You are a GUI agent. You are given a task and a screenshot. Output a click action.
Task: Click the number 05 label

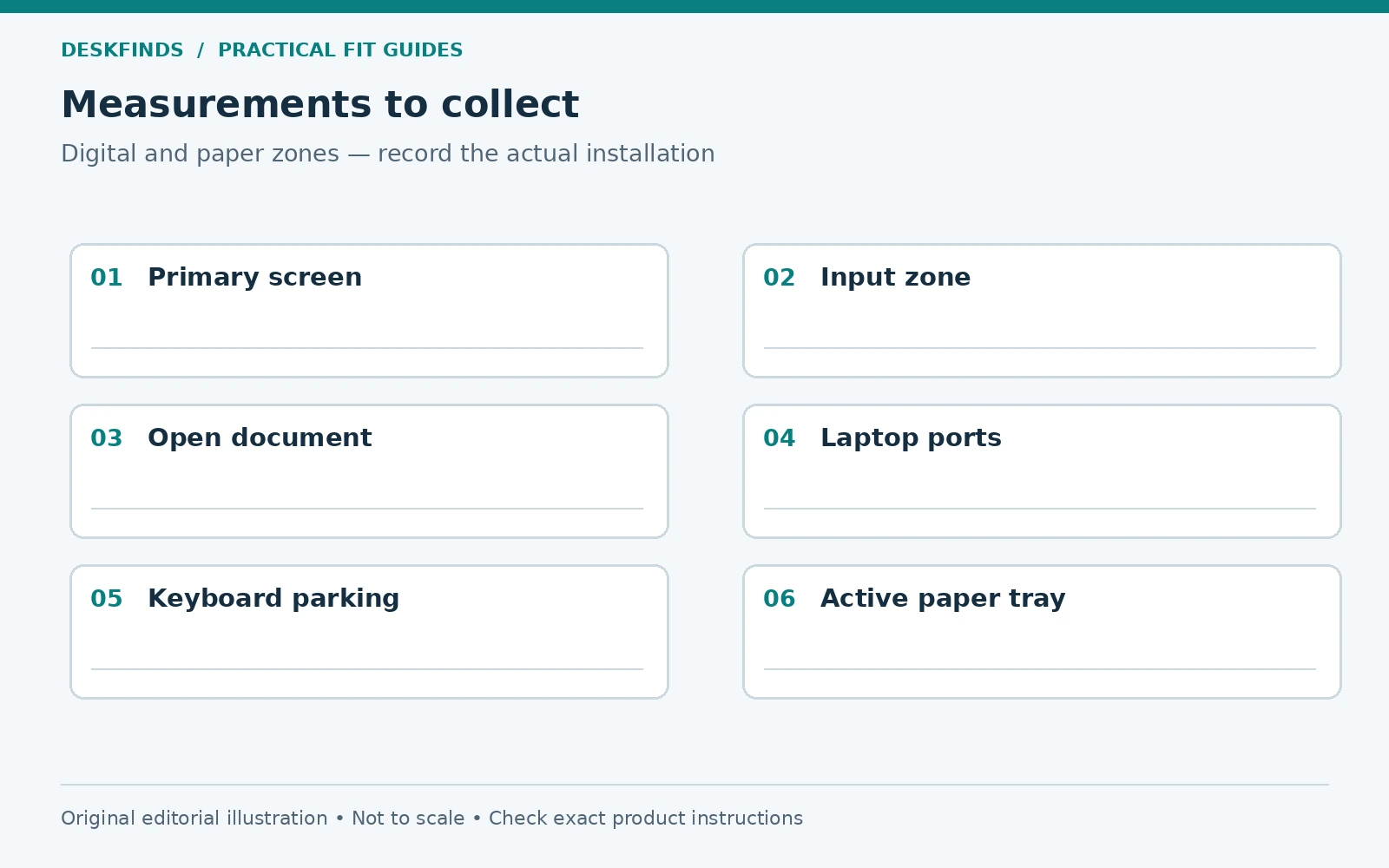[x=107, y=599]
